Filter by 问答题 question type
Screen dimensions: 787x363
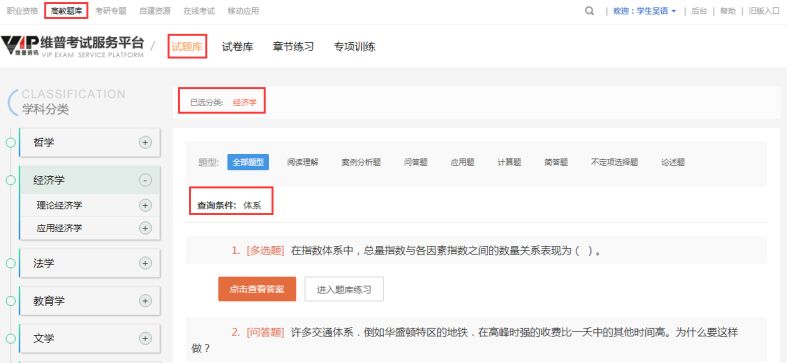point(416,162)
